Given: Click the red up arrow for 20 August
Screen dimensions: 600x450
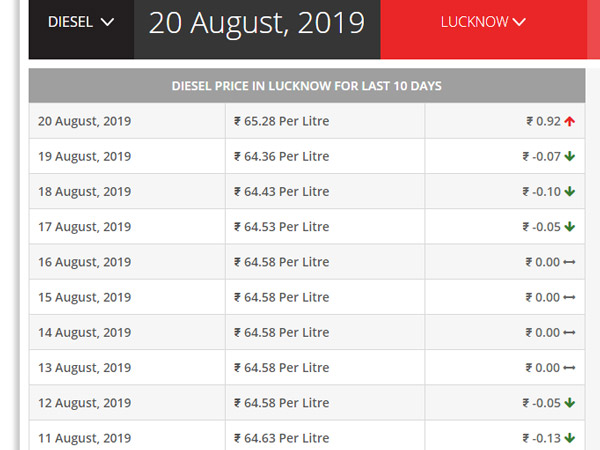Looking at the screenshot, I should click(570, 121).
